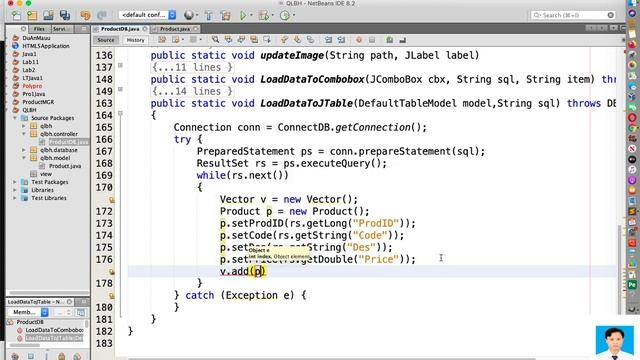Click the Last Edit icon in editor toolbar
Viewport: 640px width, 360px height.
click(x=162, y=40)
